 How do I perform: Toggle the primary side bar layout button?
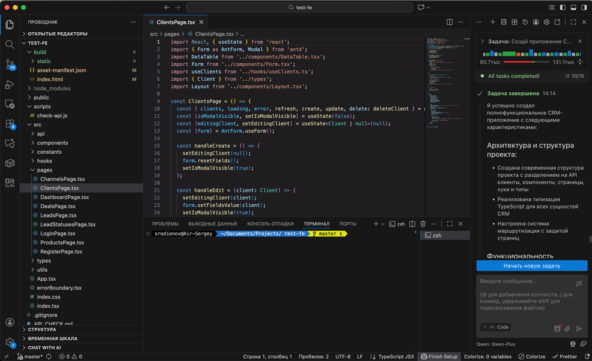[x=563, y=7]
